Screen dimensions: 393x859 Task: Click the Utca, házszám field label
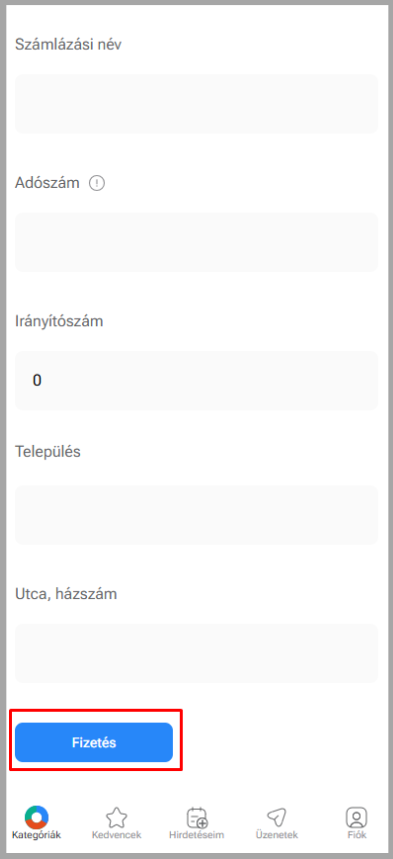pyautogui.click(x=66, y=594)
